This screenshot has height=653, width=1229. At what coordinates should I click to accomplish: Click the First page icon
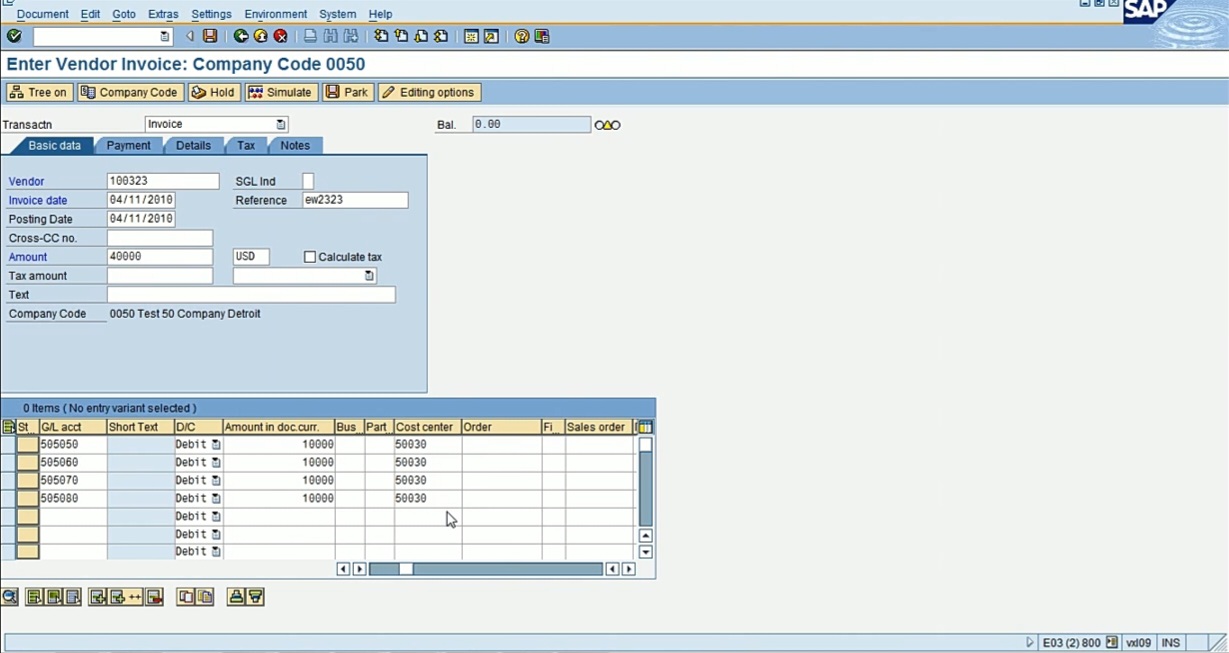(381, 36)
